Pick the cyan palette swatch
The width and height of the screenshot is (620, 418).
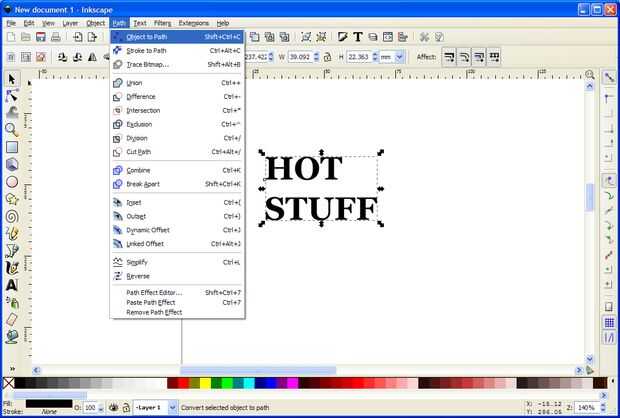pos(249,383)
